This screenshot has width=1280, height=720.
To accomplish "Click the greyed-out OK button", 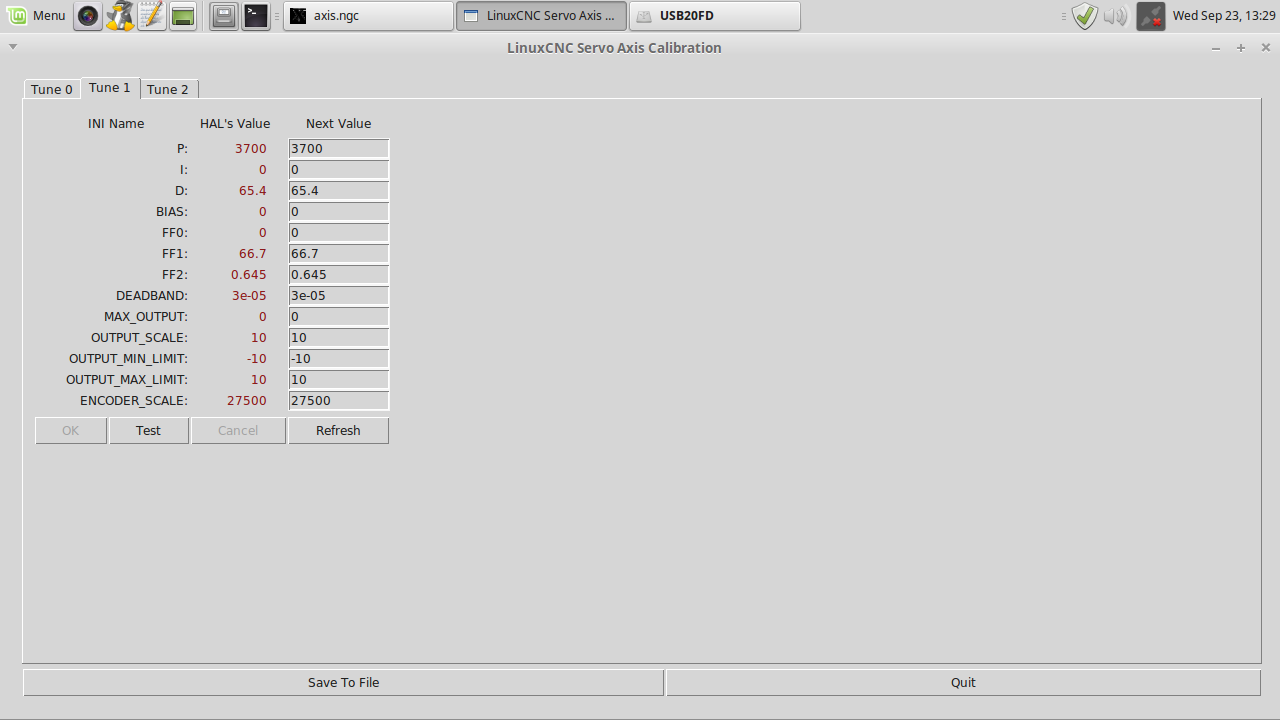I will (x=70, y=430).
